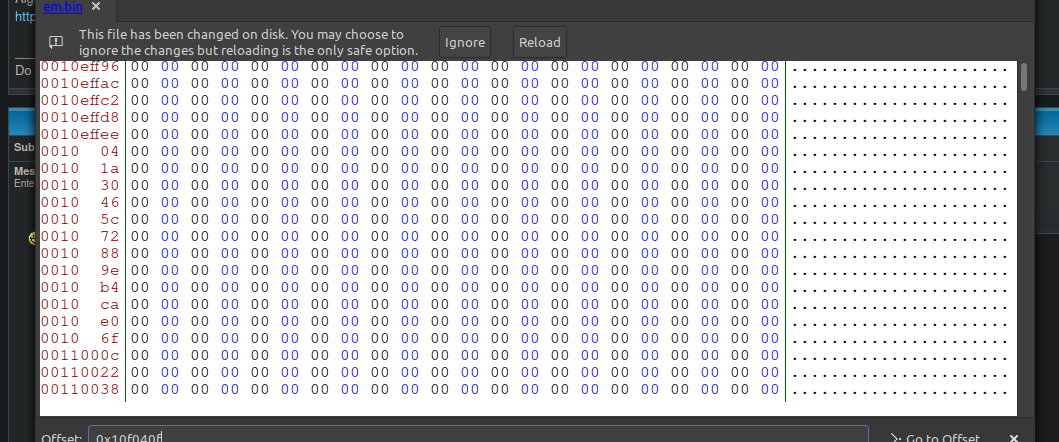Select row address 0011000c
Image resolution: width=1059 pixels, height=442 pixels.
[80, 355]
